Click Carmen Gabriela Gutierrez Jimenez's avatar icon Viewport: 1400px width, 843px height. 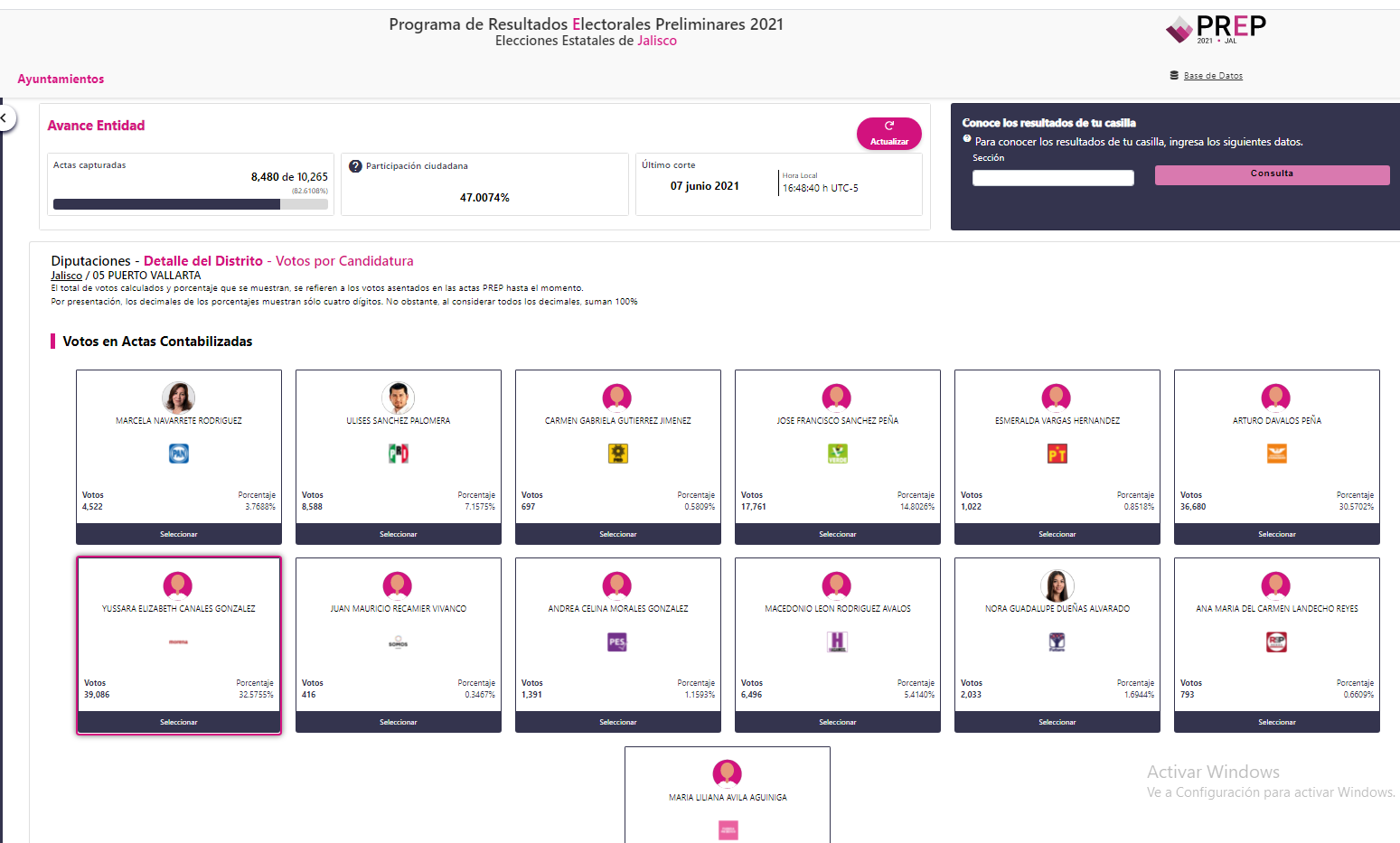pyautogui.click(x=617, y=398)
